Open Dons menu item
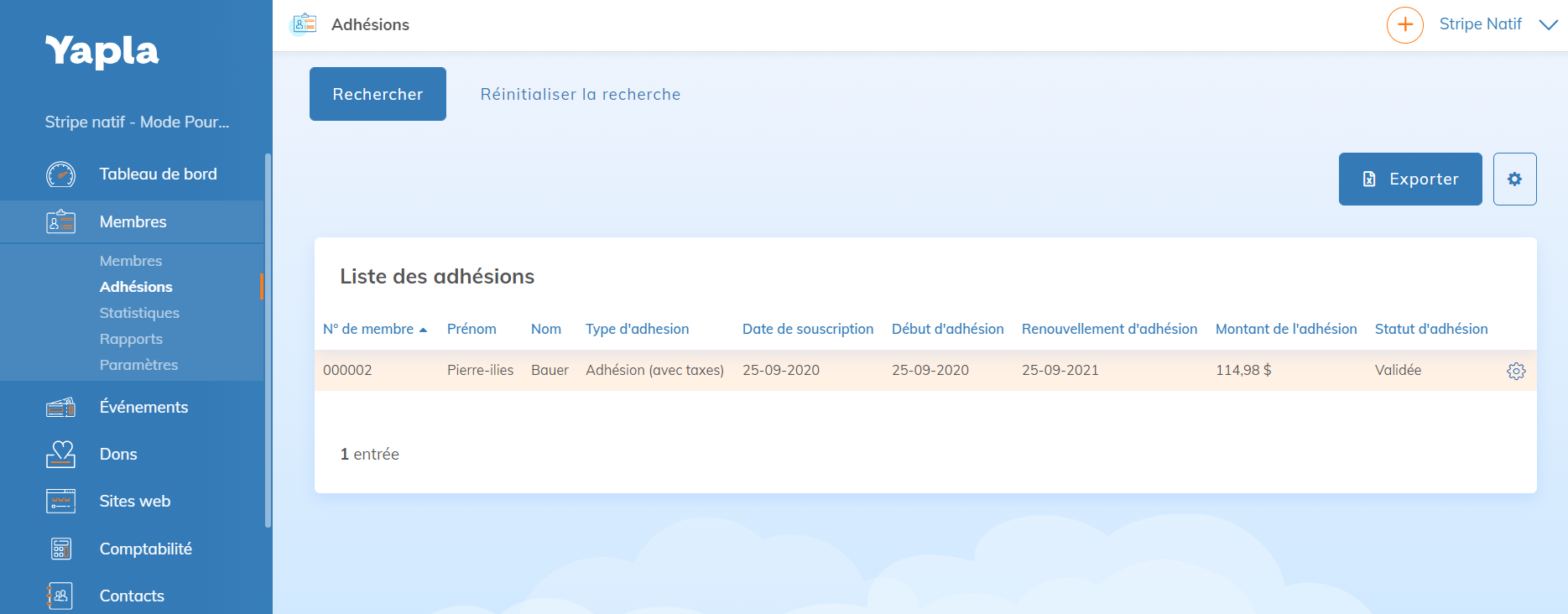The image size is (1568, 614). 118,454
